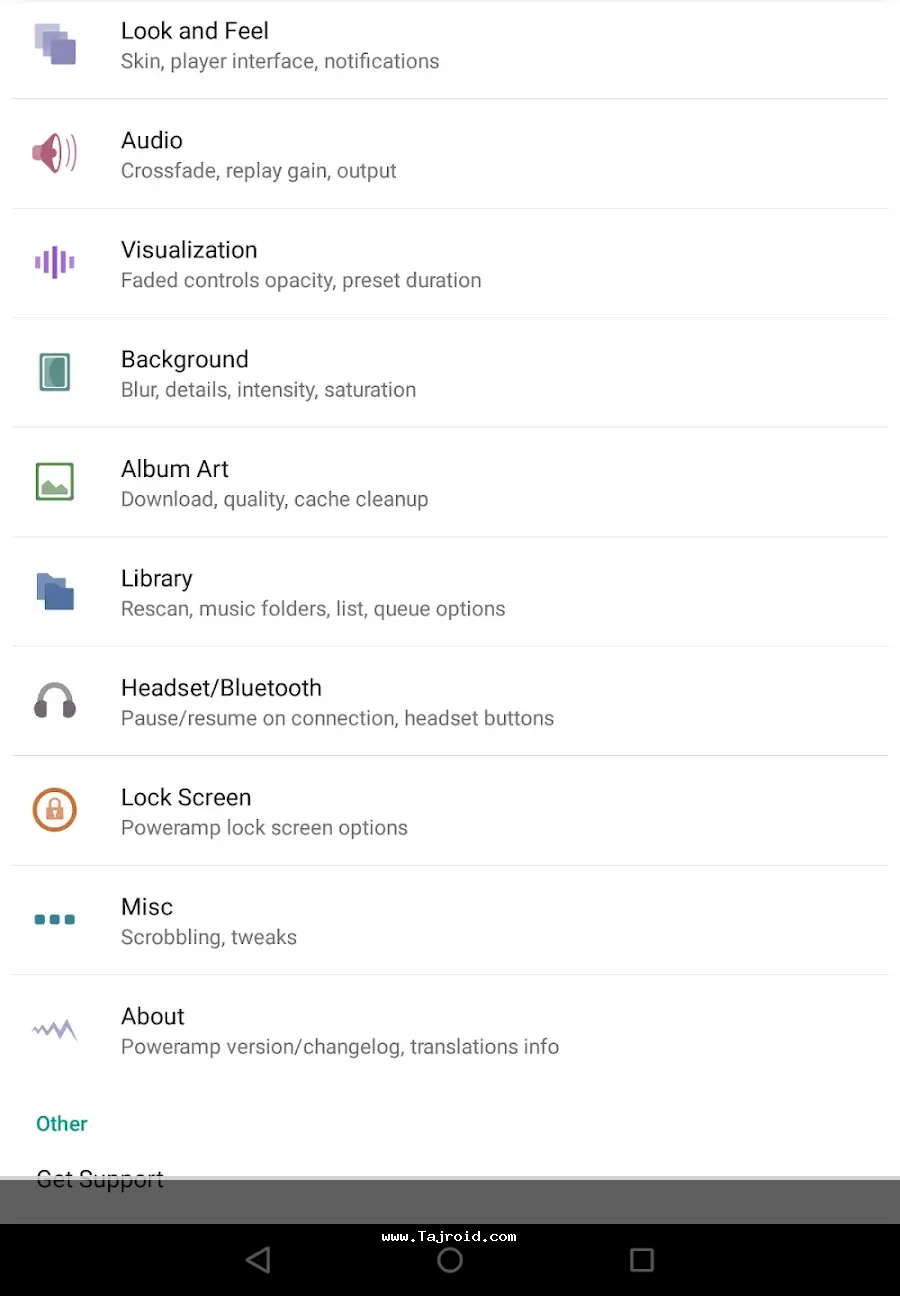Open Misc scrobbling and tweaks
This screenshot has height=1296, width=900.
click(209, 921)
